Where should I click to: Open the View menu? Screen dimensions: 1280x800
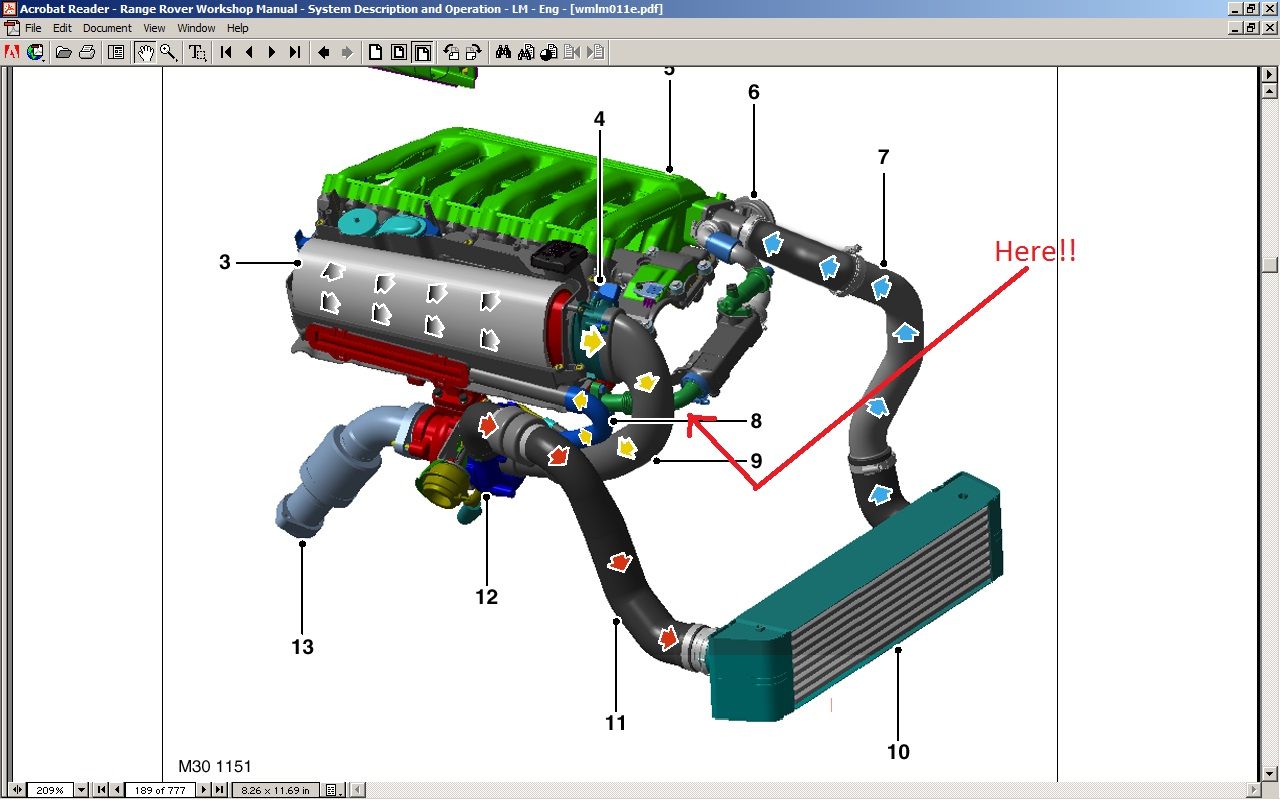[x=154, y=28]
